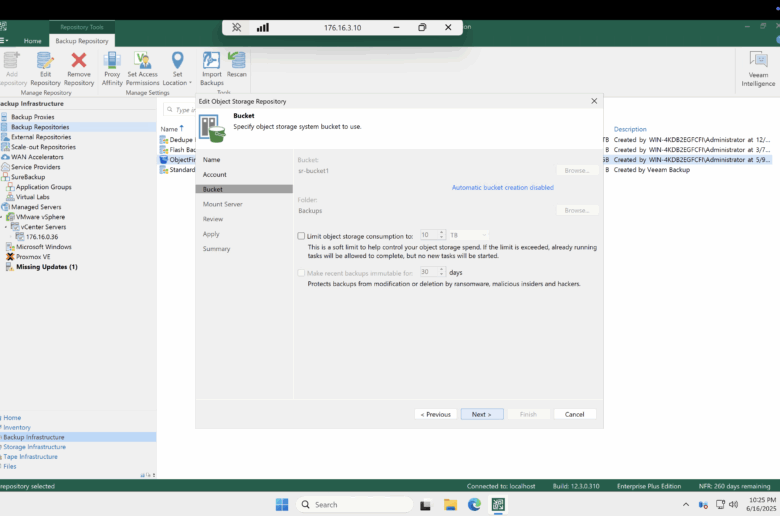The image size is (780, 516).
Task: Select the Backup Repository ribbon tab
Action: [82, 41]
